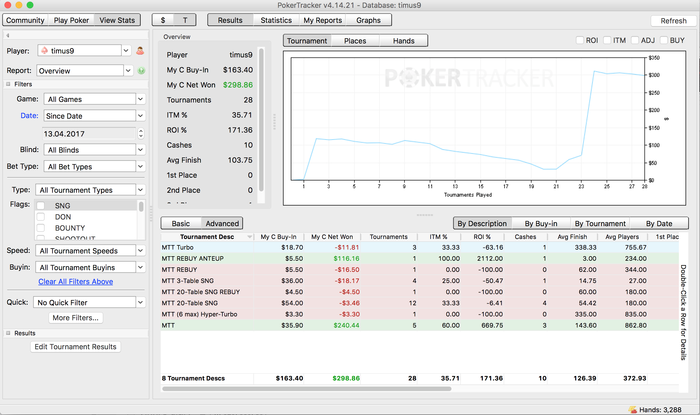Select the tournament T button

pyautogui.click(x=185, y=20)
